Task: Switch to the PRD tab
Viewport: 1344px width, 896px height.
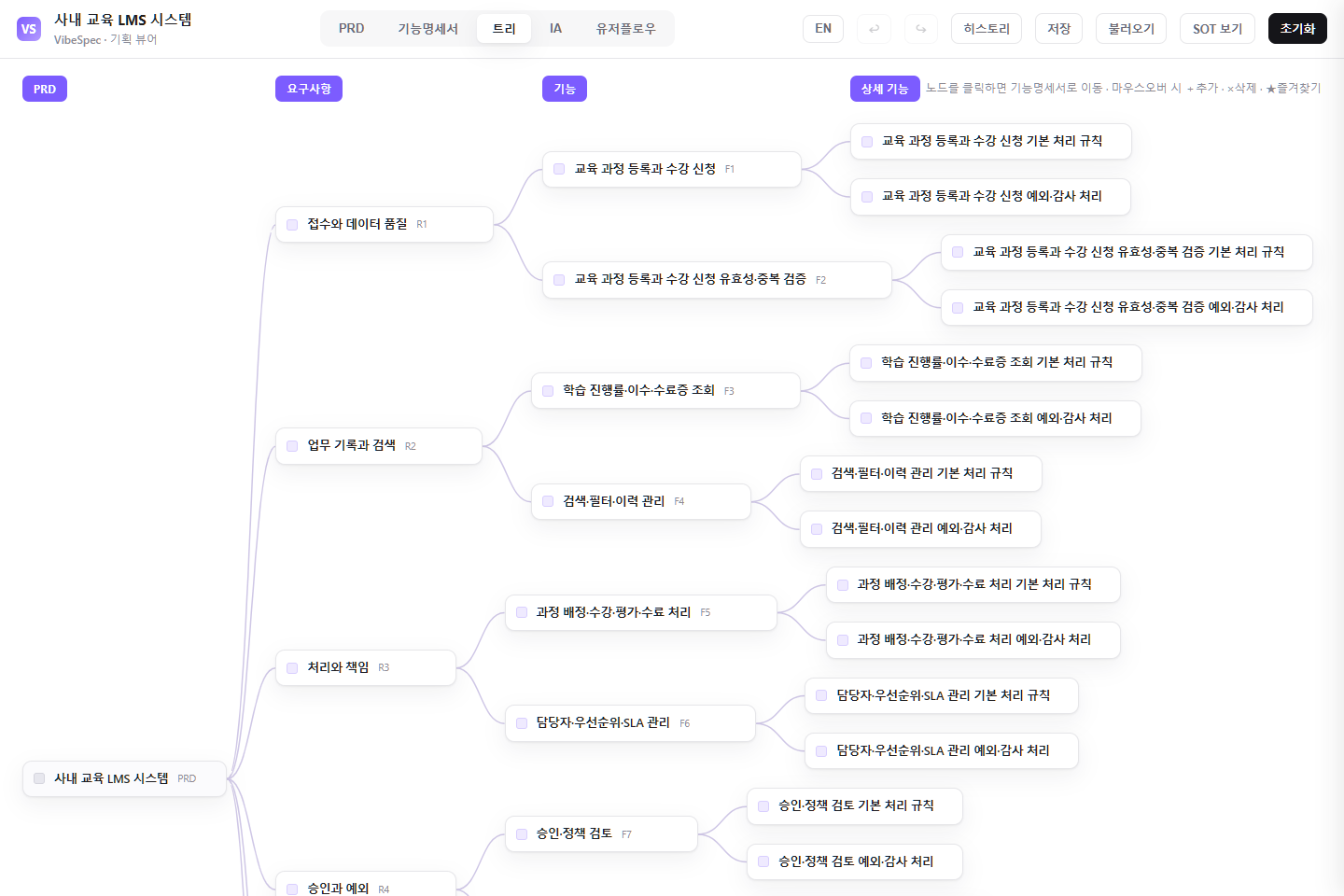Action: (x=352, y=29)
